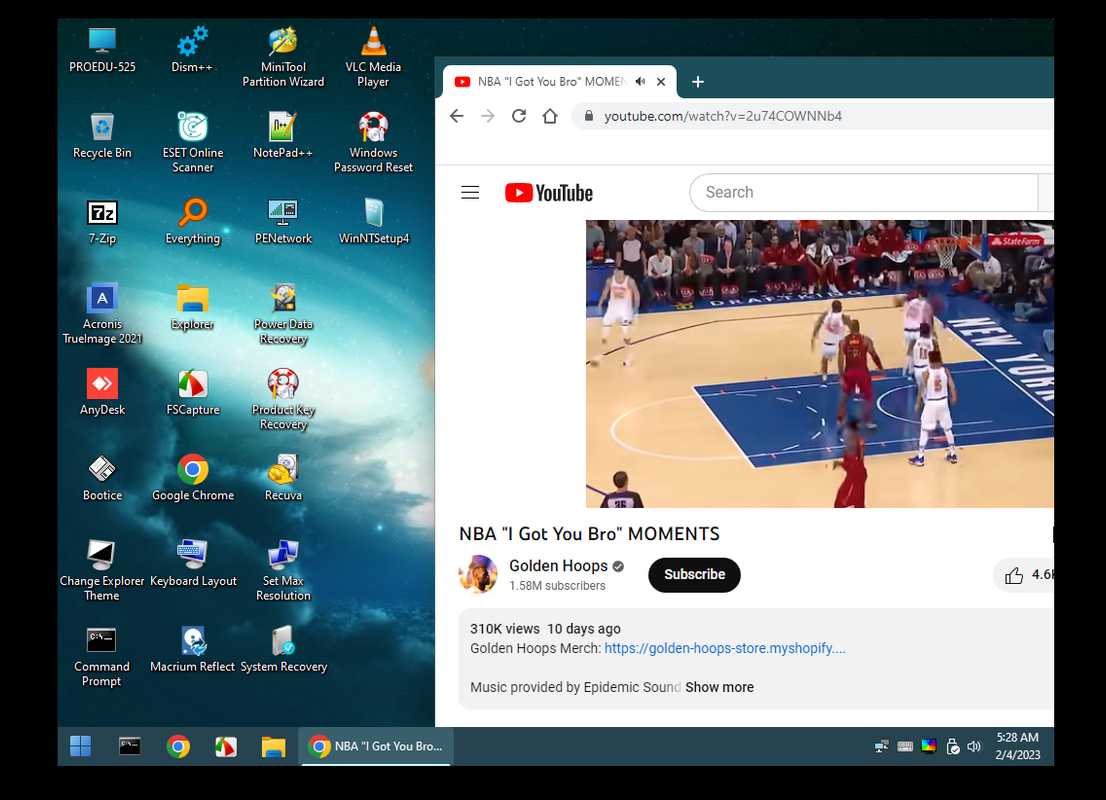Screen dimensions: 1106x800
Task: Open Windows Password Reset tool
Action: pos(373,142)
